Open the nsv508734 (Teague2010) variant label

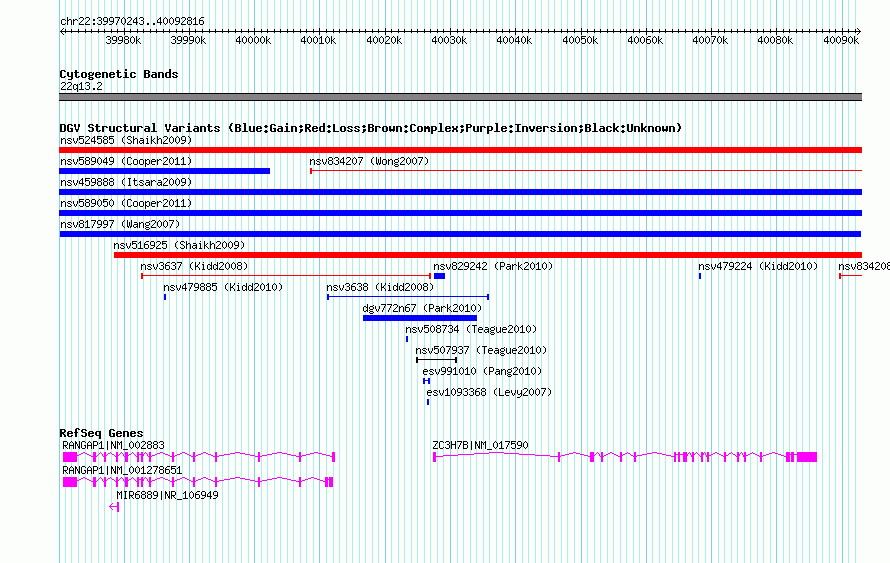(471, 329)
